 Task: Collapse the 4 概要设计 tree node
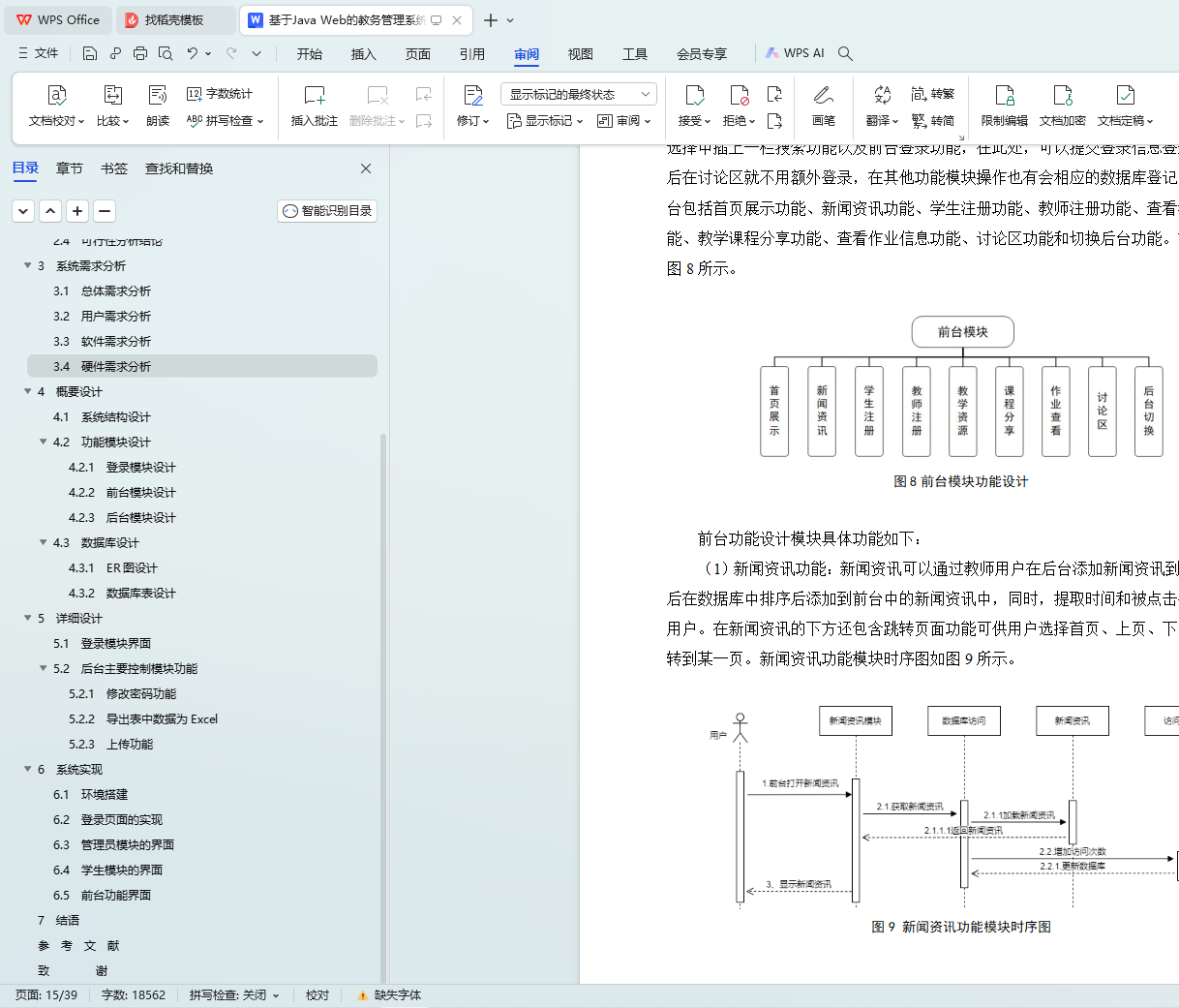[28, 391]
